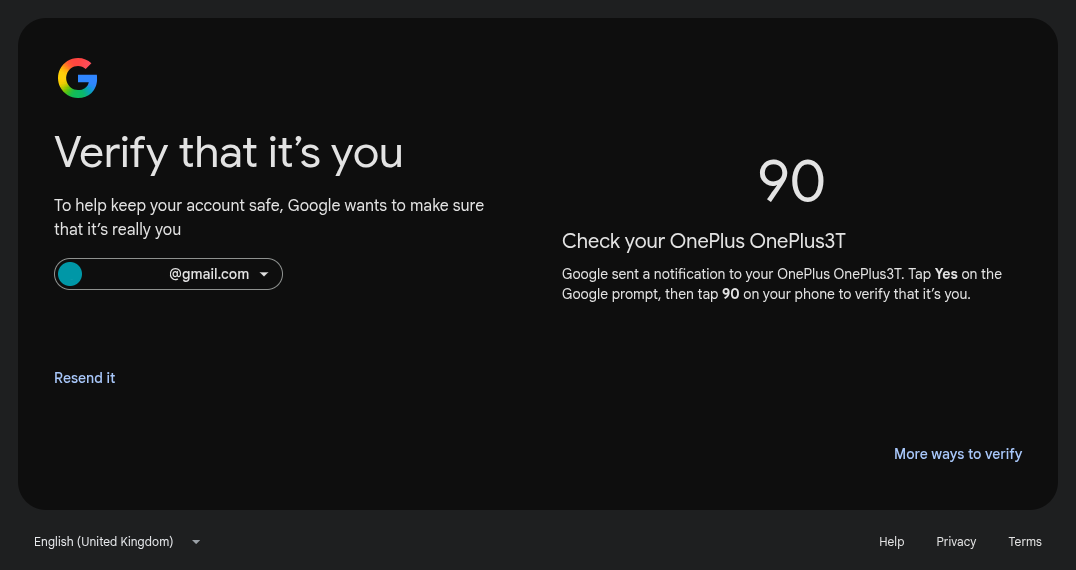This screenshot has width=1076, height=570.
Task: Click the Check your OnePlus OnePlus3T heading
Action: [x=704, y=241]
